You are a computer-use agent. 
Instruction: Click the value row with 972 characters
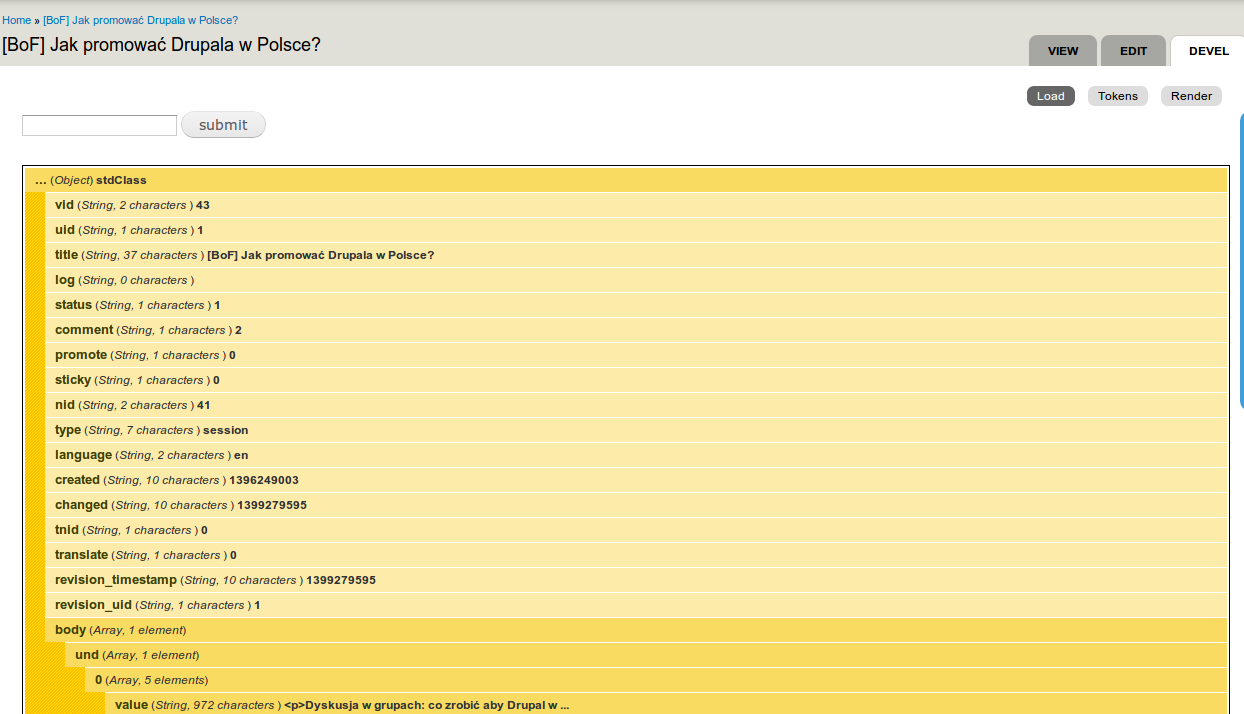[x=666, y=704]
